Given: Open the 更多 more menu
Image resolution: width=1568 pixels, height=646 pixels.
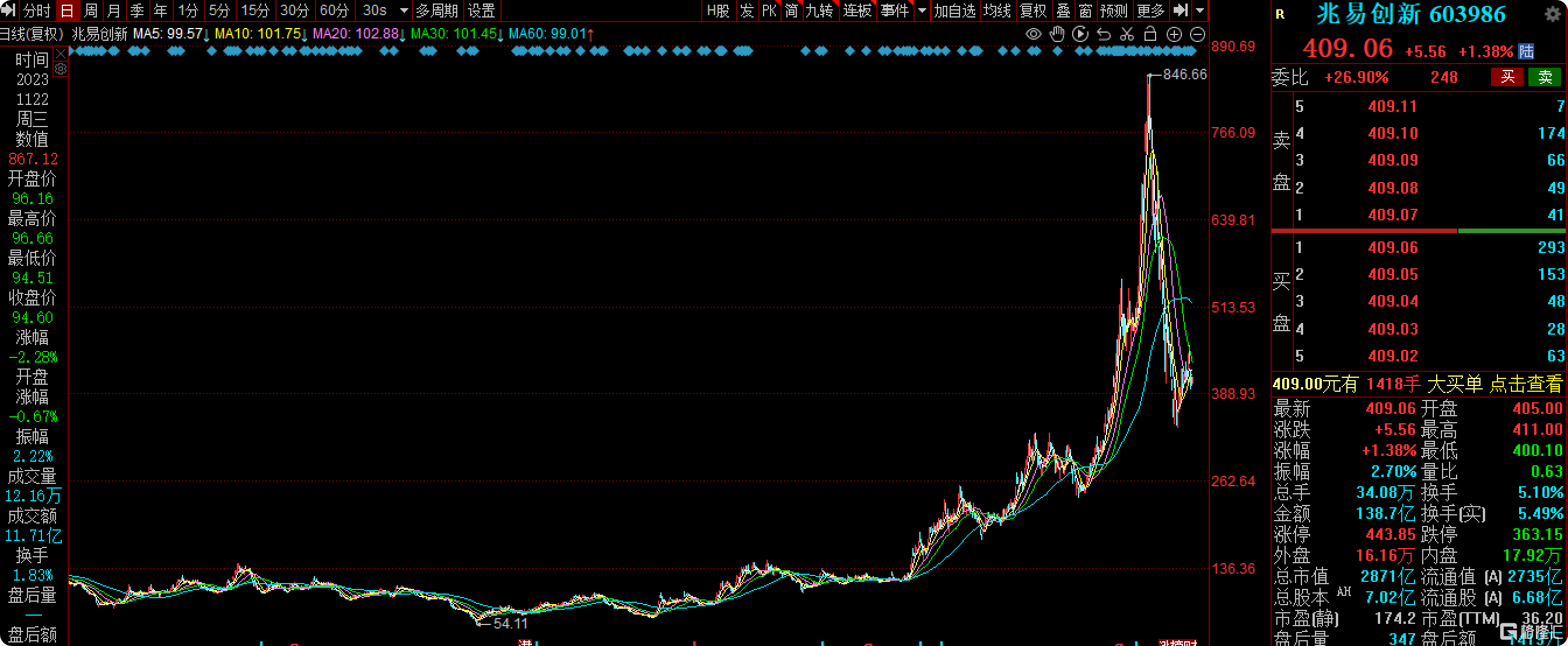Looking at the screenshot, I should pos(1150,10).
